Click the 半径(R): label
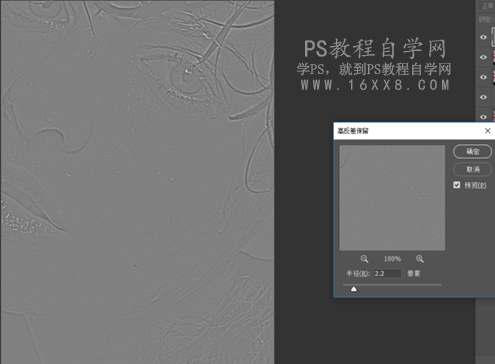 (358, 273)
